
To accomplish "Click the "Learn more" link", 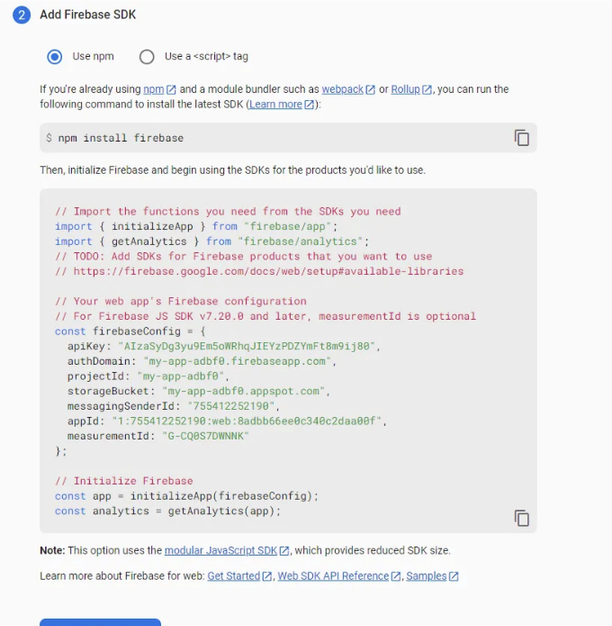I will click(x=275, y=104).
